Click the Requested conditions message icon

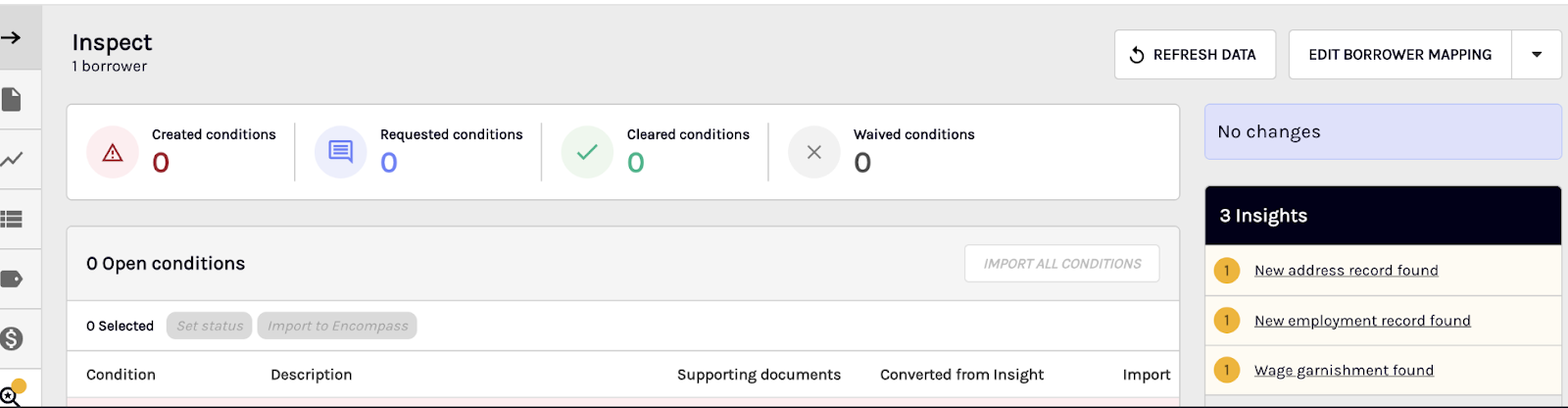click(340, 152)
